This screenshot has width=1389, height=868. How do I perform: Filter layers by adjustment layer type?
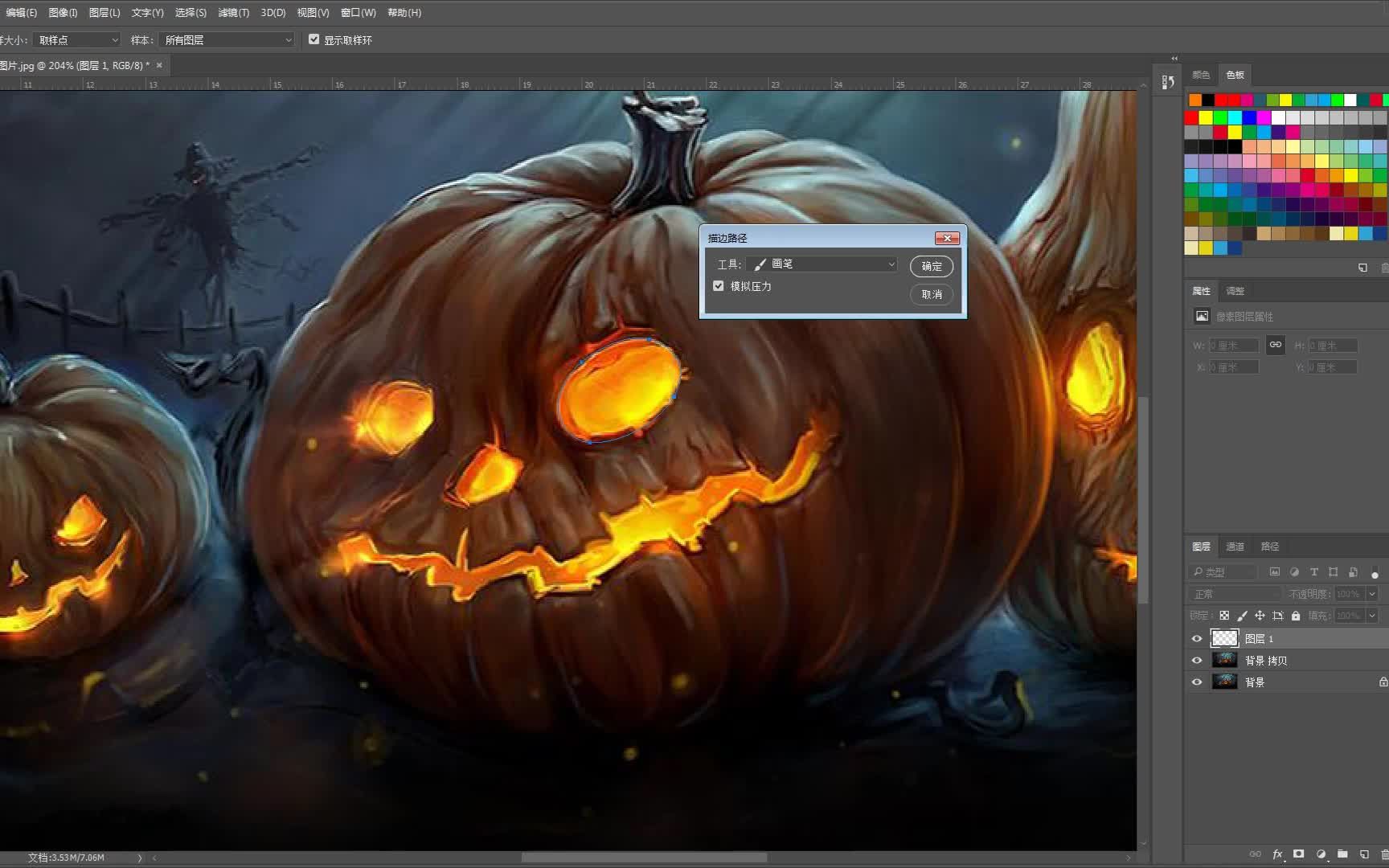coord(1294,572)
